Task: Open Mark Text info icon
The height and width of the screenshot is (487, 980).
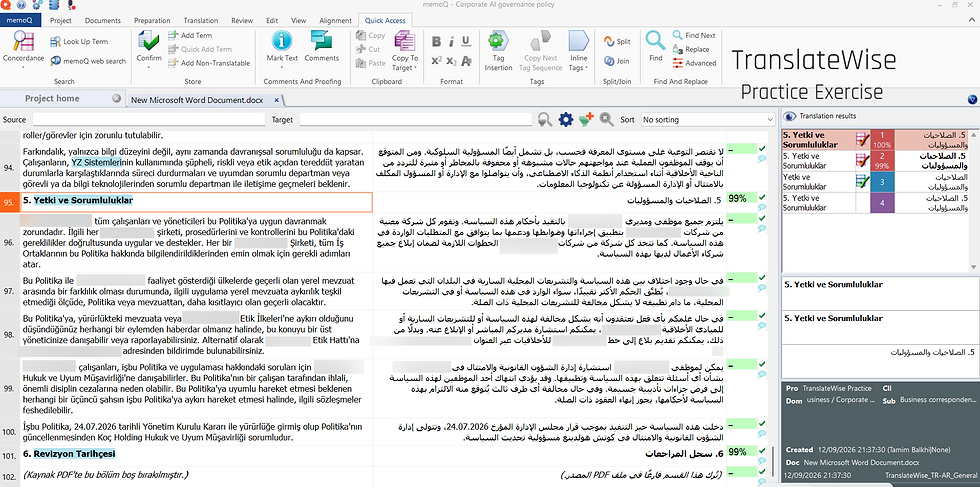Action: (282, 41)
